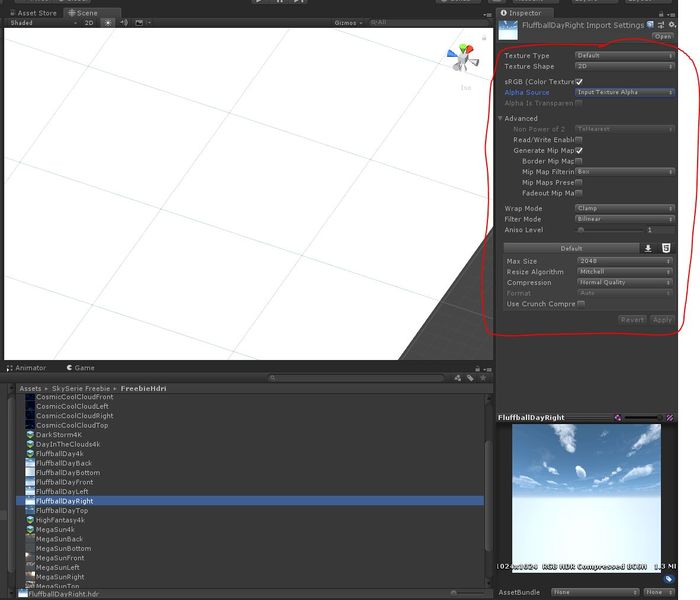
Task: Toggle scene lighting sun icon
Action: [108, 22]
